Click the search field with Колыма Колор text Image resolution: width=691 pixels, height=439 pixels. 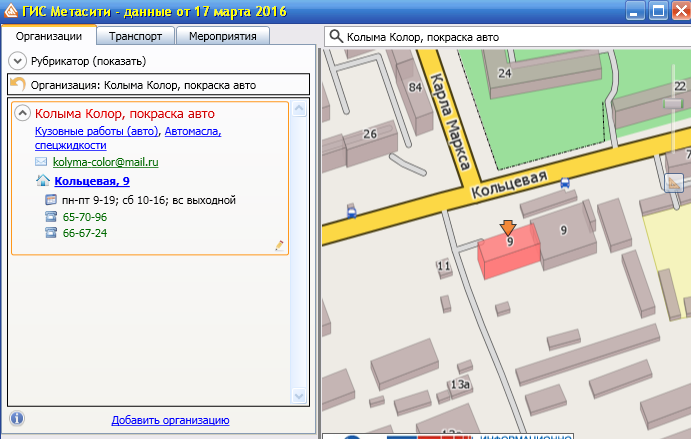(x=500, y=37)
